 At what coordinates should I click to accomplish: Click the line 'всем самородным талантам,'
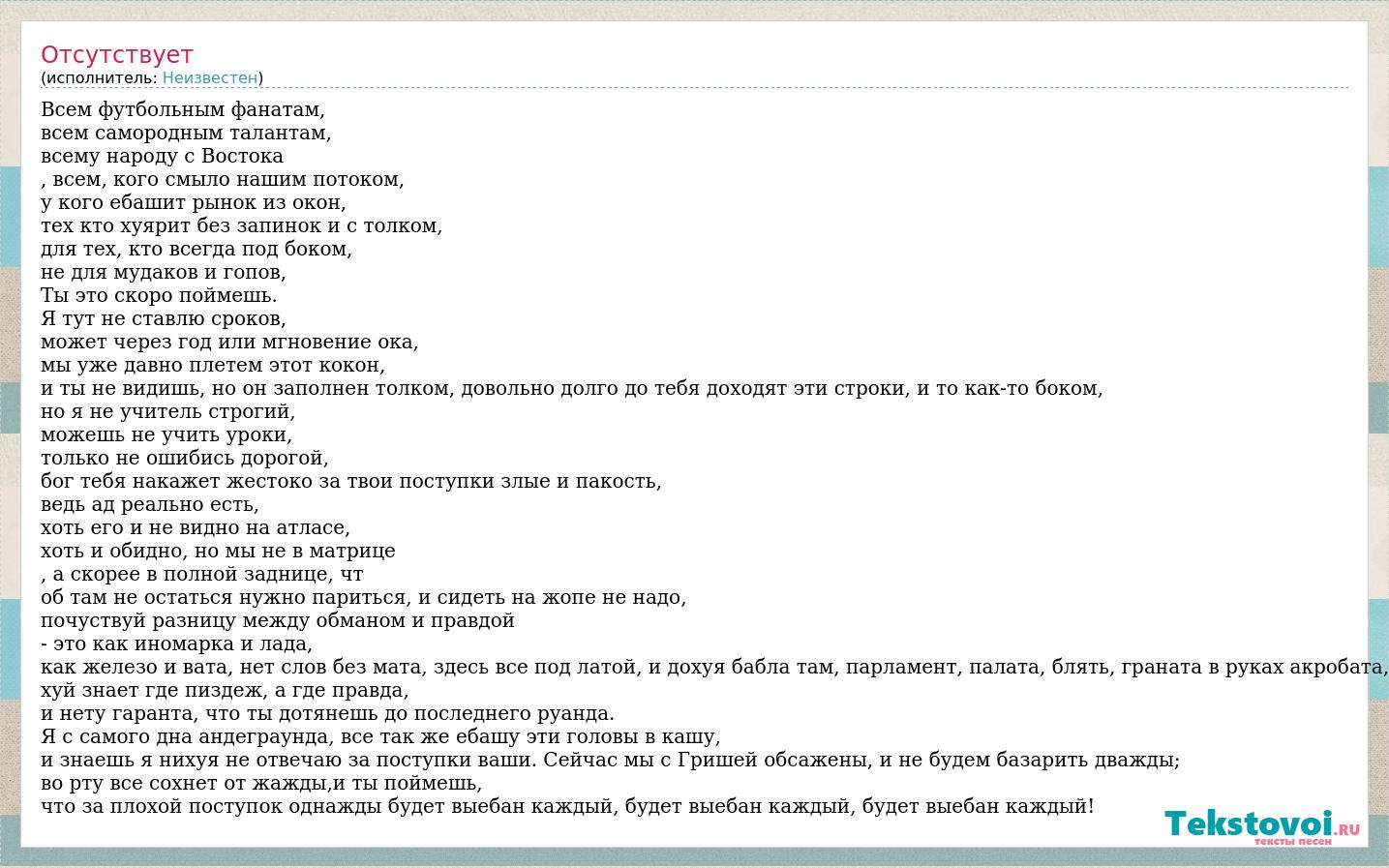coord(186,133)
